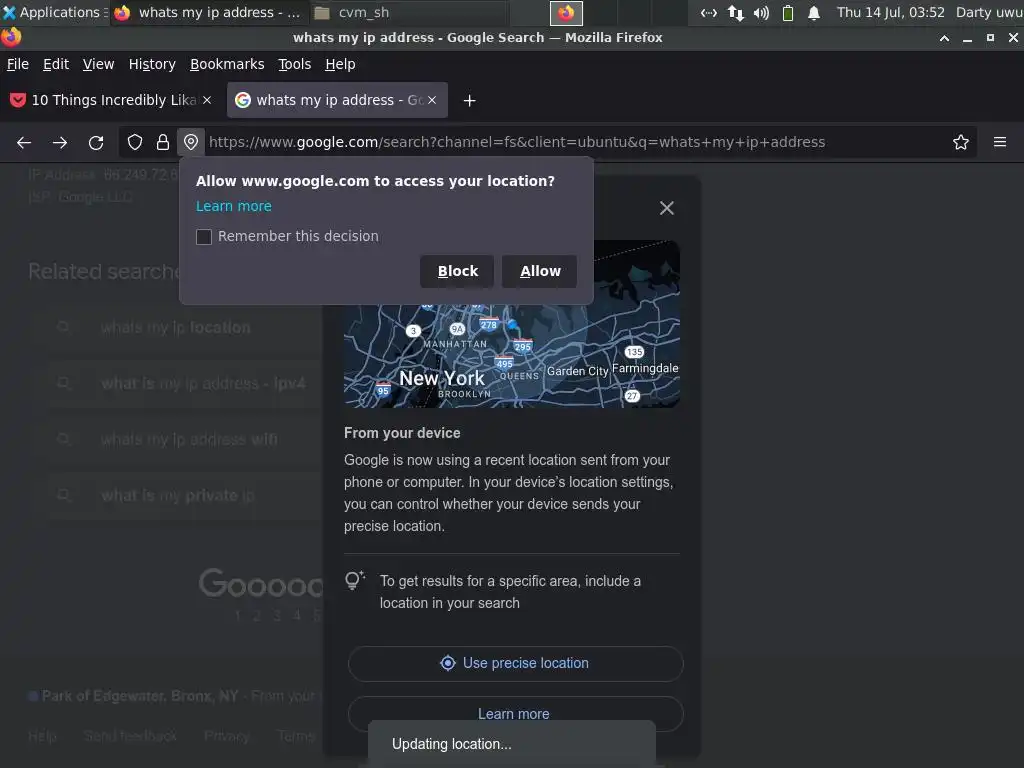The width and height of the screenshot is (1024, 768).
Task: Click related search 'whats my ip address wifi'
Action: [x=189, y=440]
